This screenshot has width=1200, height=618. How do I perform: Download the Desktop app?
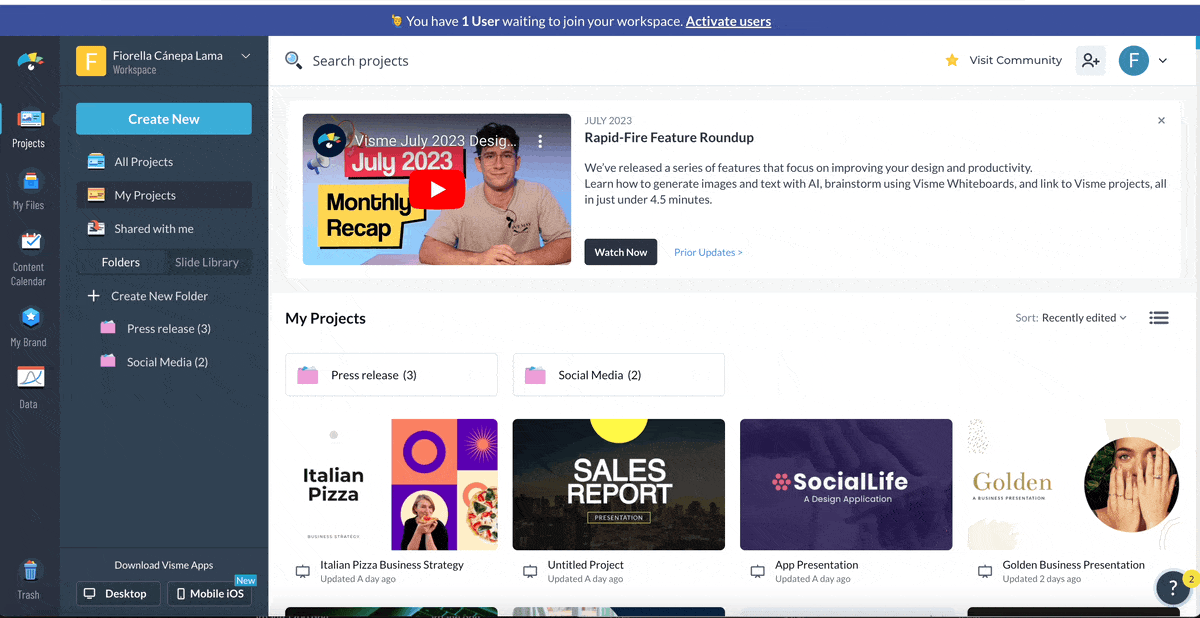pyautogui.click(x=118, y=593)
